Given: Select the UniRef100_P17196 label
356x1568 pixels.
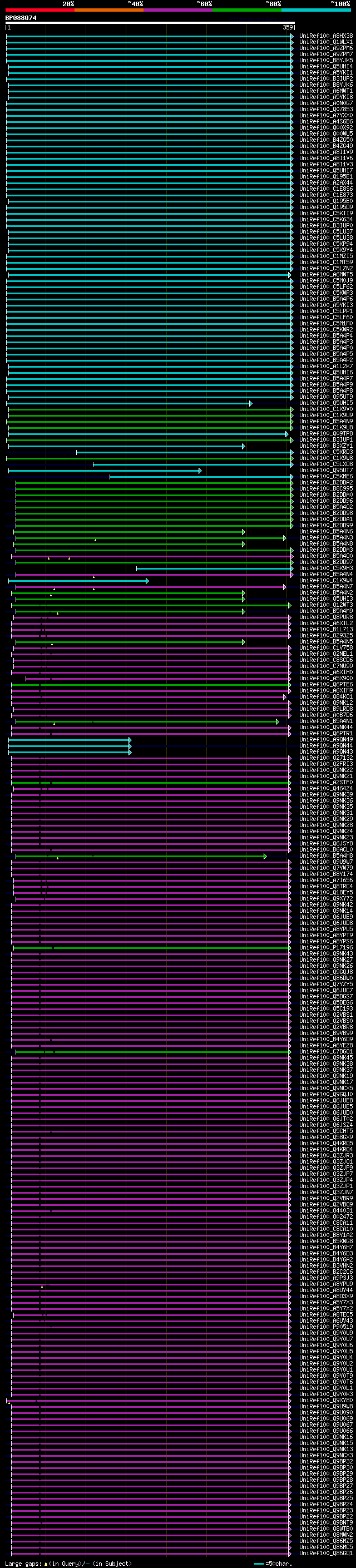Looking at the screenshot, I should point(325,948).
